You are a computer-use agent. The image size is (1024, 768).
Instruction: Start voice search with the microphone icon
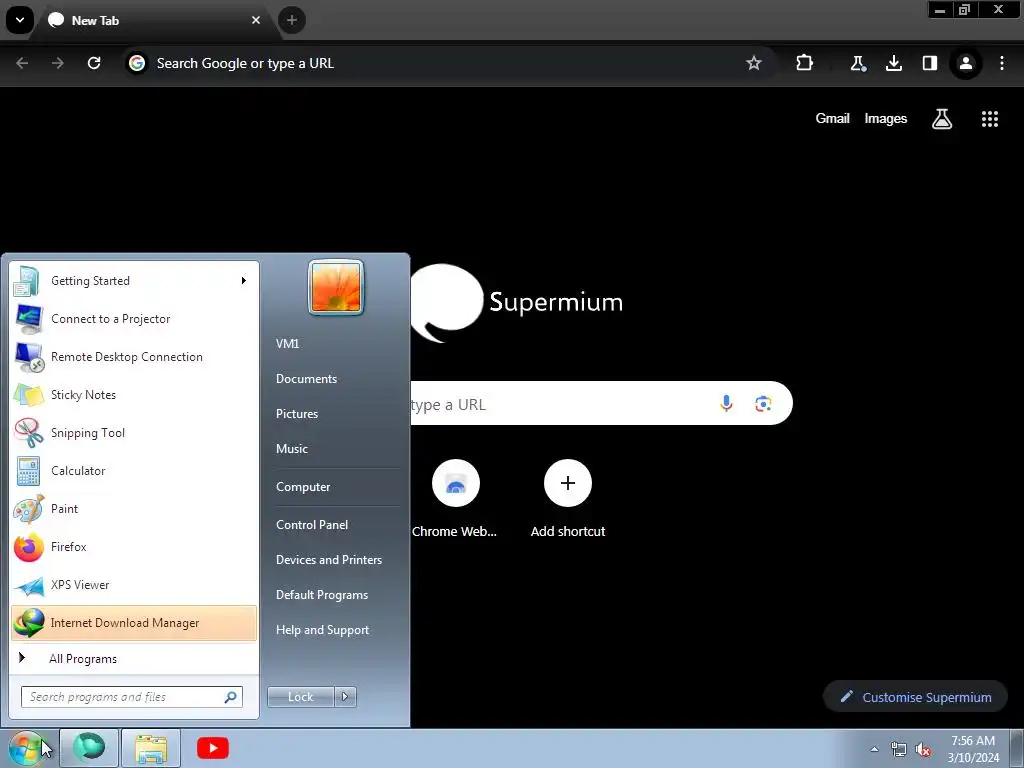click(x=726, y=404)
